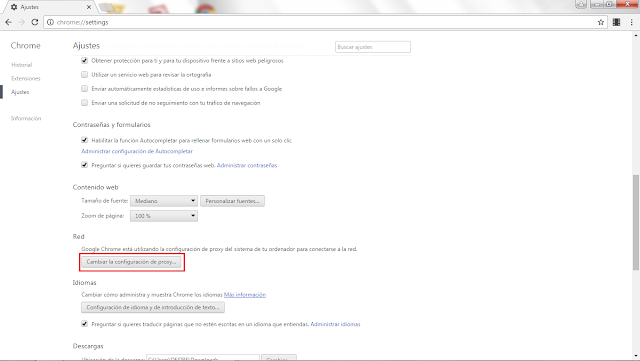Click the gear icon on Ajustes tab
Screen dimensions: 640x361
click(x=14, y=7)
